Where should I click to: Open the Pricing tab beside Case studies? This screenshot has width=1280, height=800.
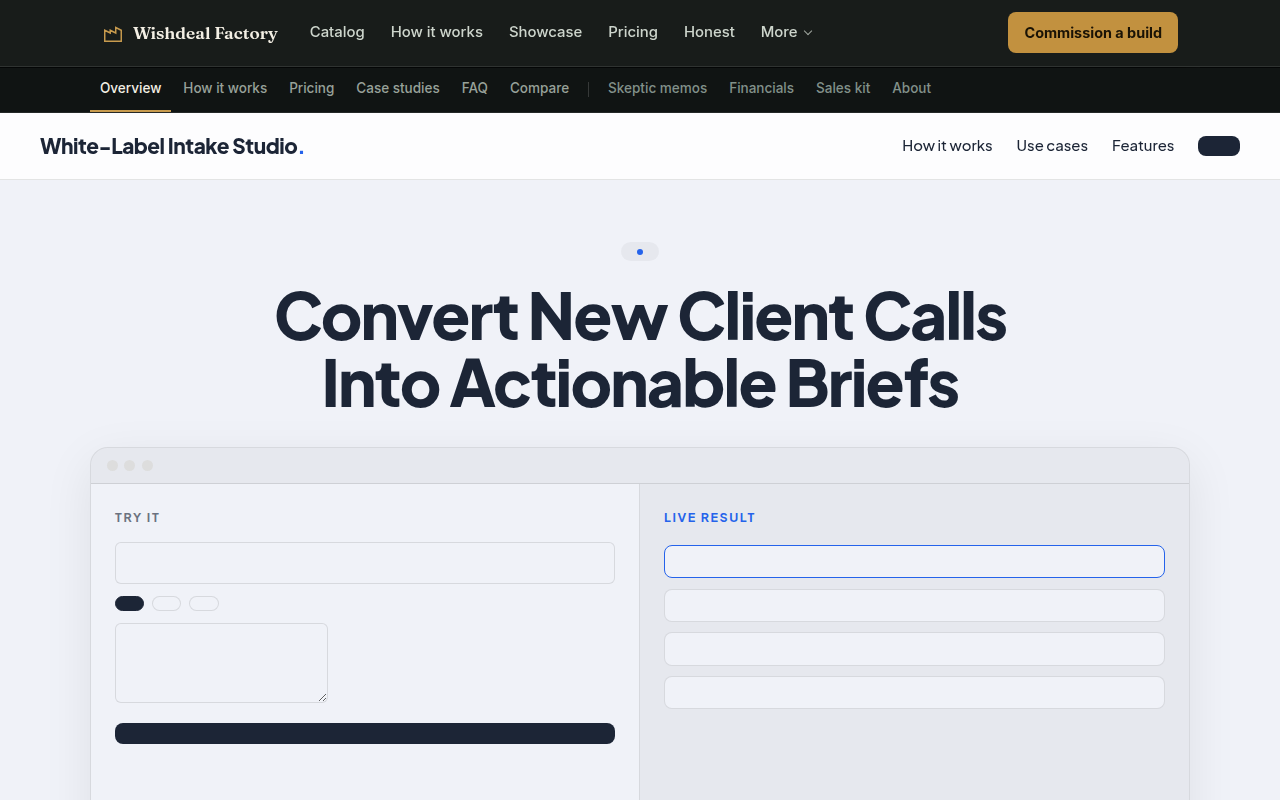pos(312,88)
